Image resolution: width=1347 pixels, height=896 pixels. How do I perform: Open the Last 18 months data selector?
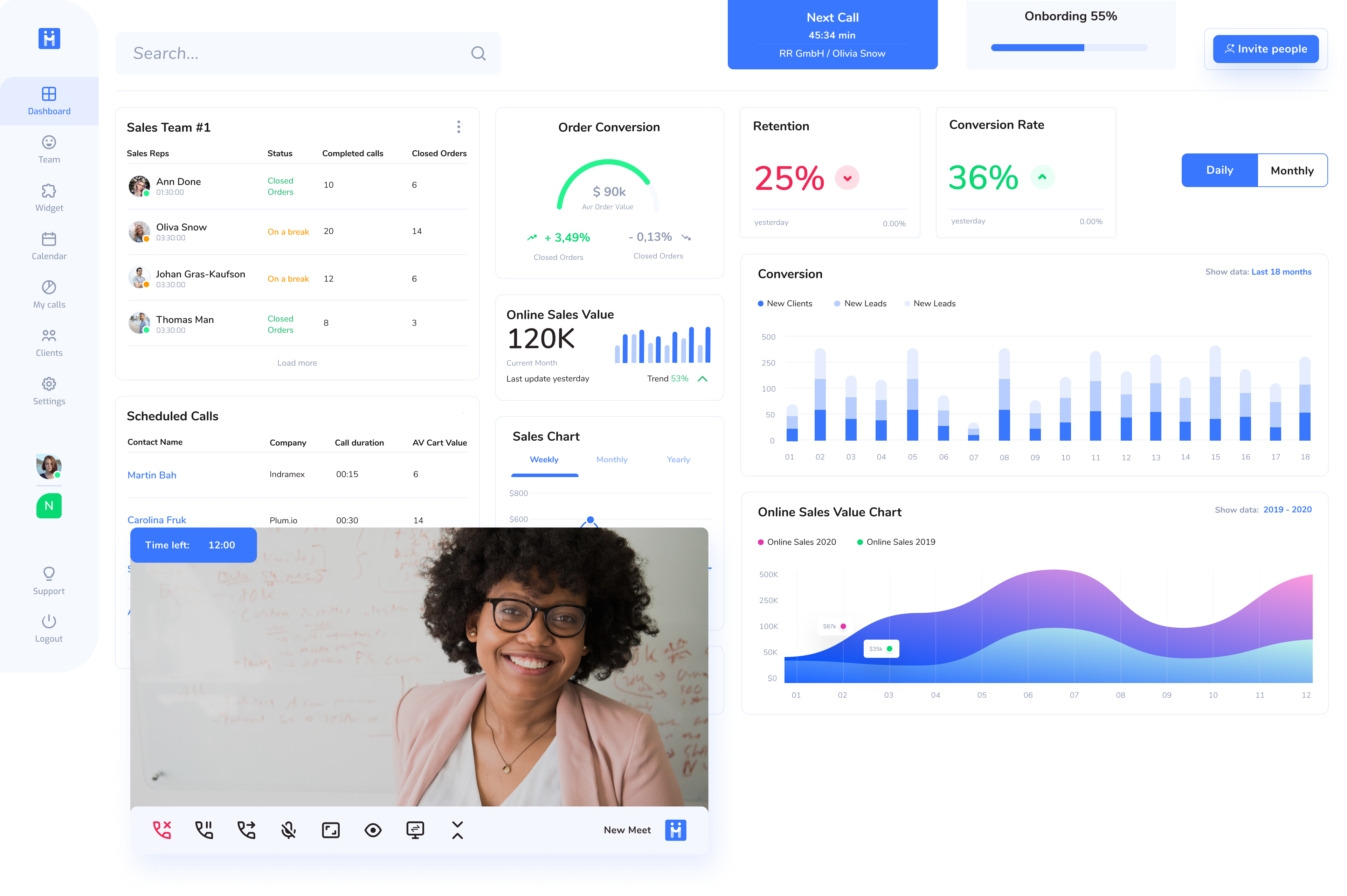click(x=1281, y=272)
